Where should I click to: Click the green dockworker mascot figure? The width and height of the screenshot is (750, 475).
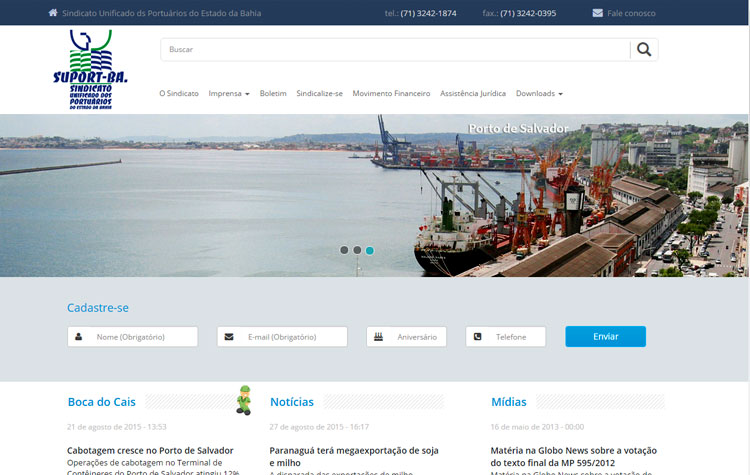[244, 400]
